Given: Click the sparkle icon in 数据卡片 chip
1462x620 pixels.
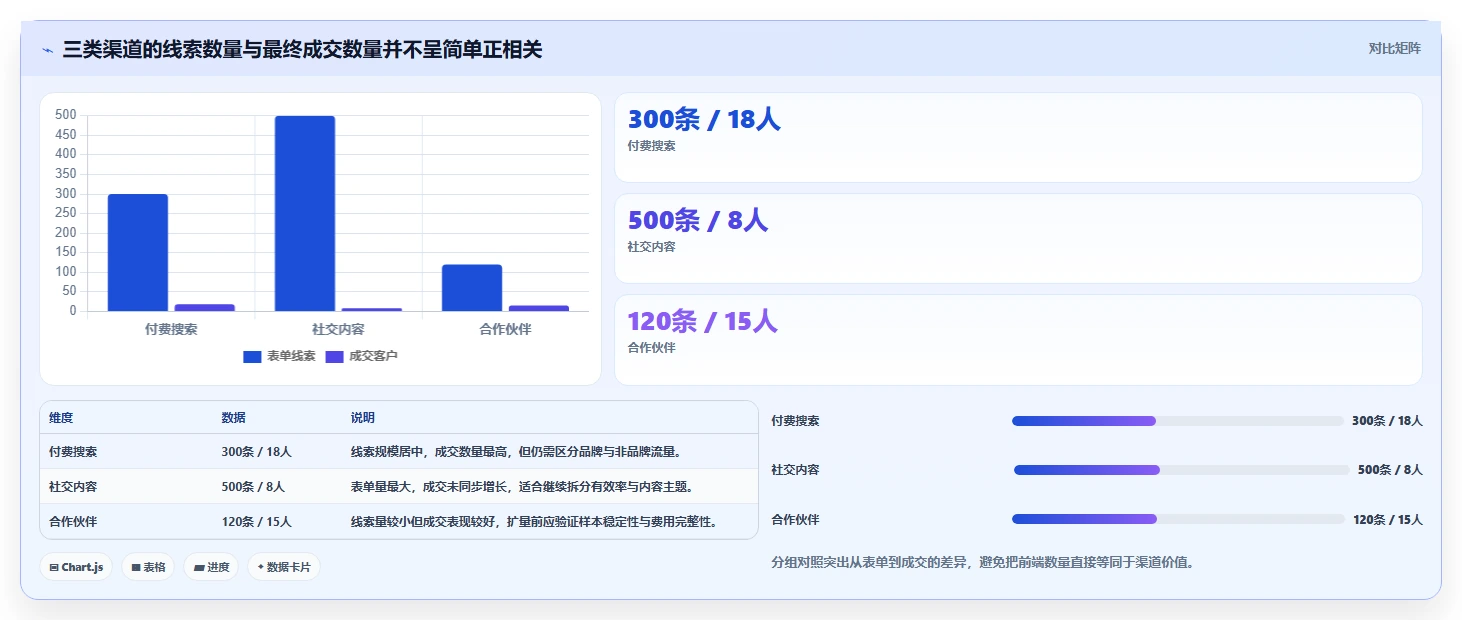Looking at the screenshot, I should [261, 567].
